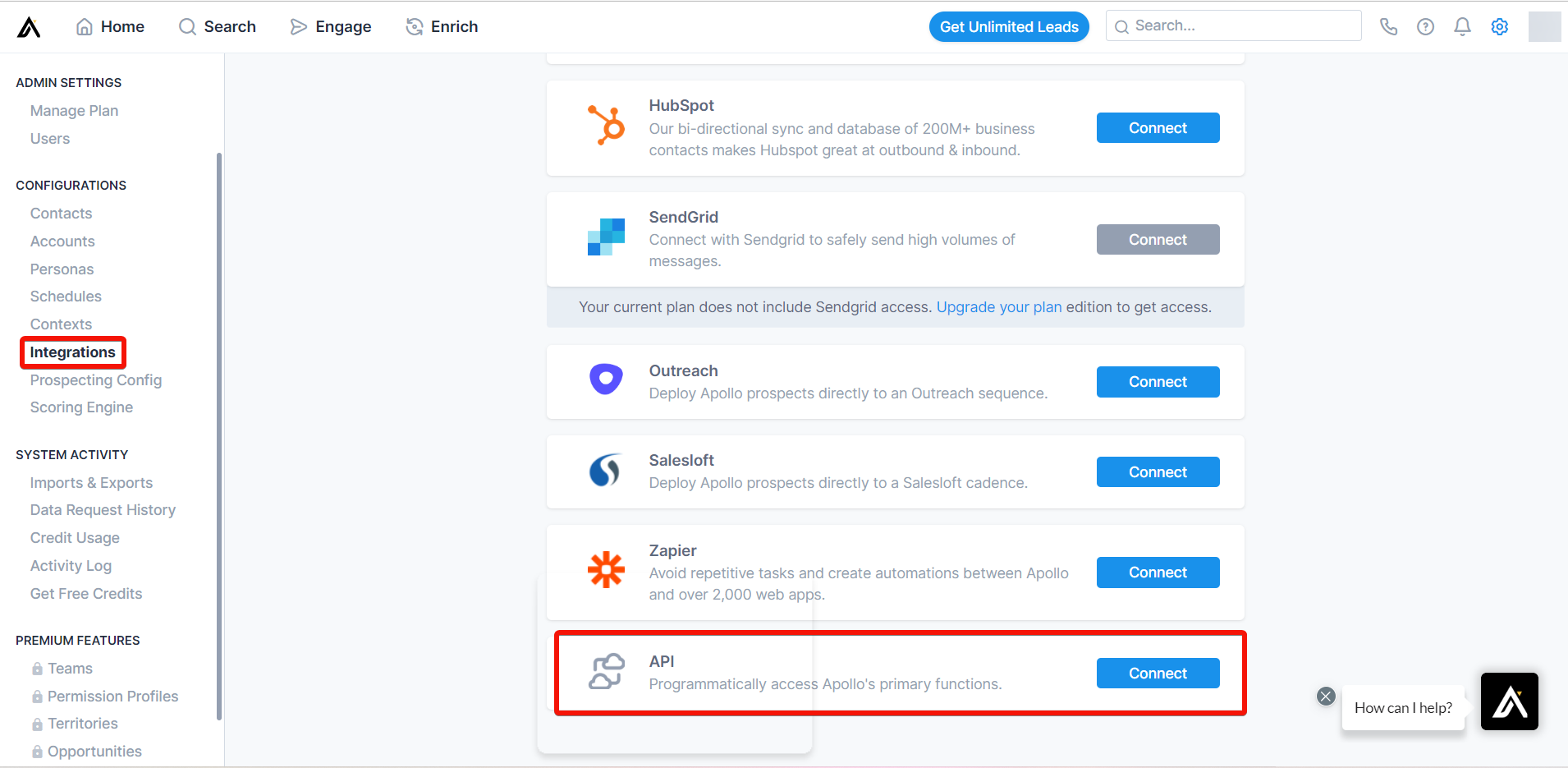This screenshot has width=1568, height=768.
Task: Go to the Engage menu
Action: click(x=331, y=26)
